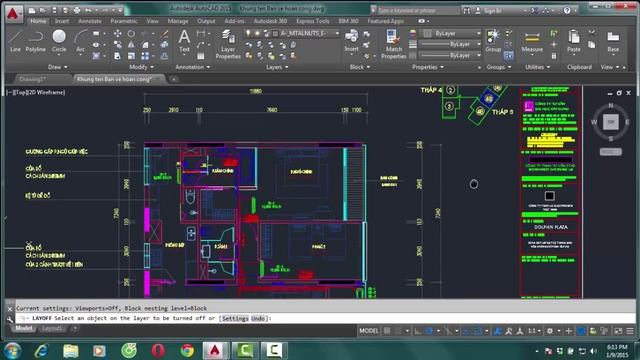Click Match Properties tool

click(x=393, y=44)
